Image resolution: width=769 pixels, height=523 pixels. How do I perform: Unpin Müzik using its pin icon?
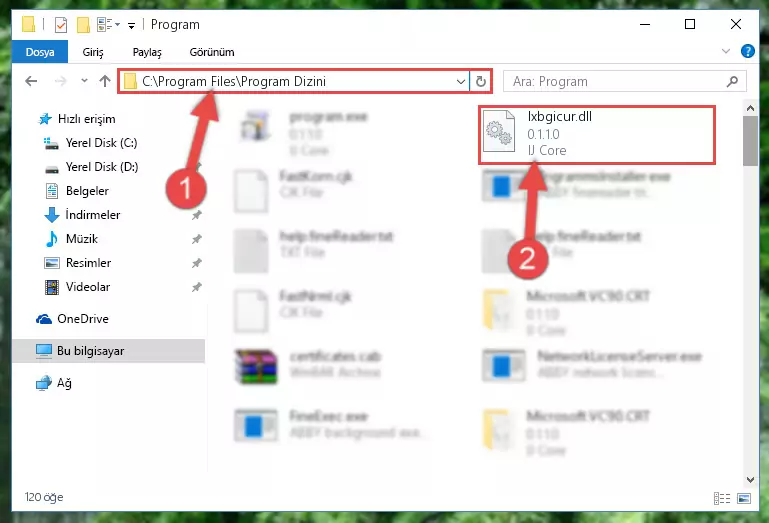197,239
